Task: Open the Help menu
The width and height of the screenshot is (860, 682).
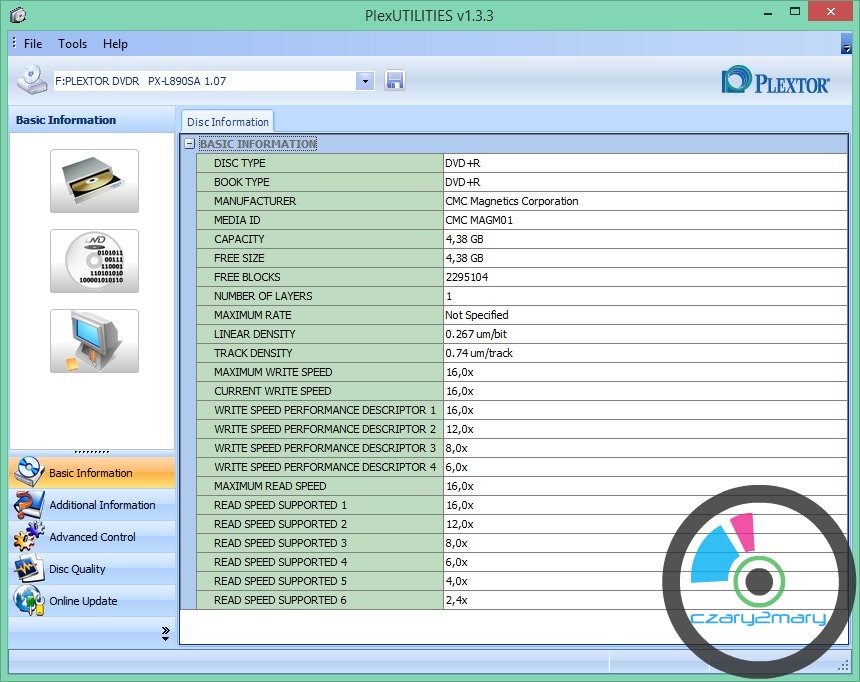Action: [115, 44]
